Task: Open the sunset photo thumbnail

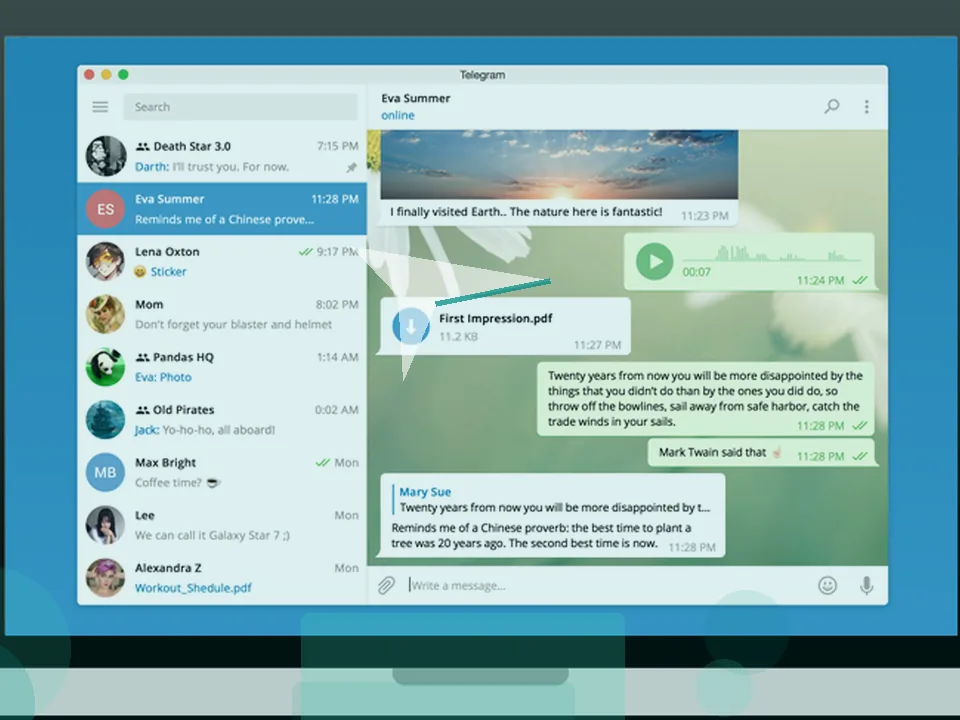Action: tap(559, 164)
